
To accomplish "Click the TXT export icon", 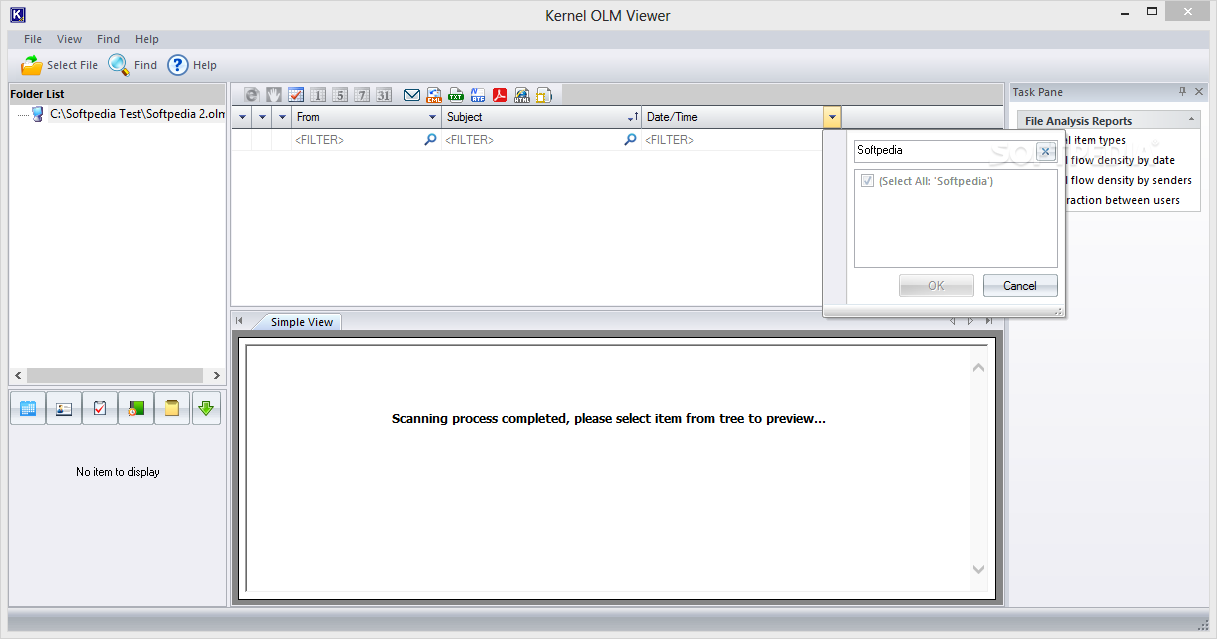I will coord(456,95).
